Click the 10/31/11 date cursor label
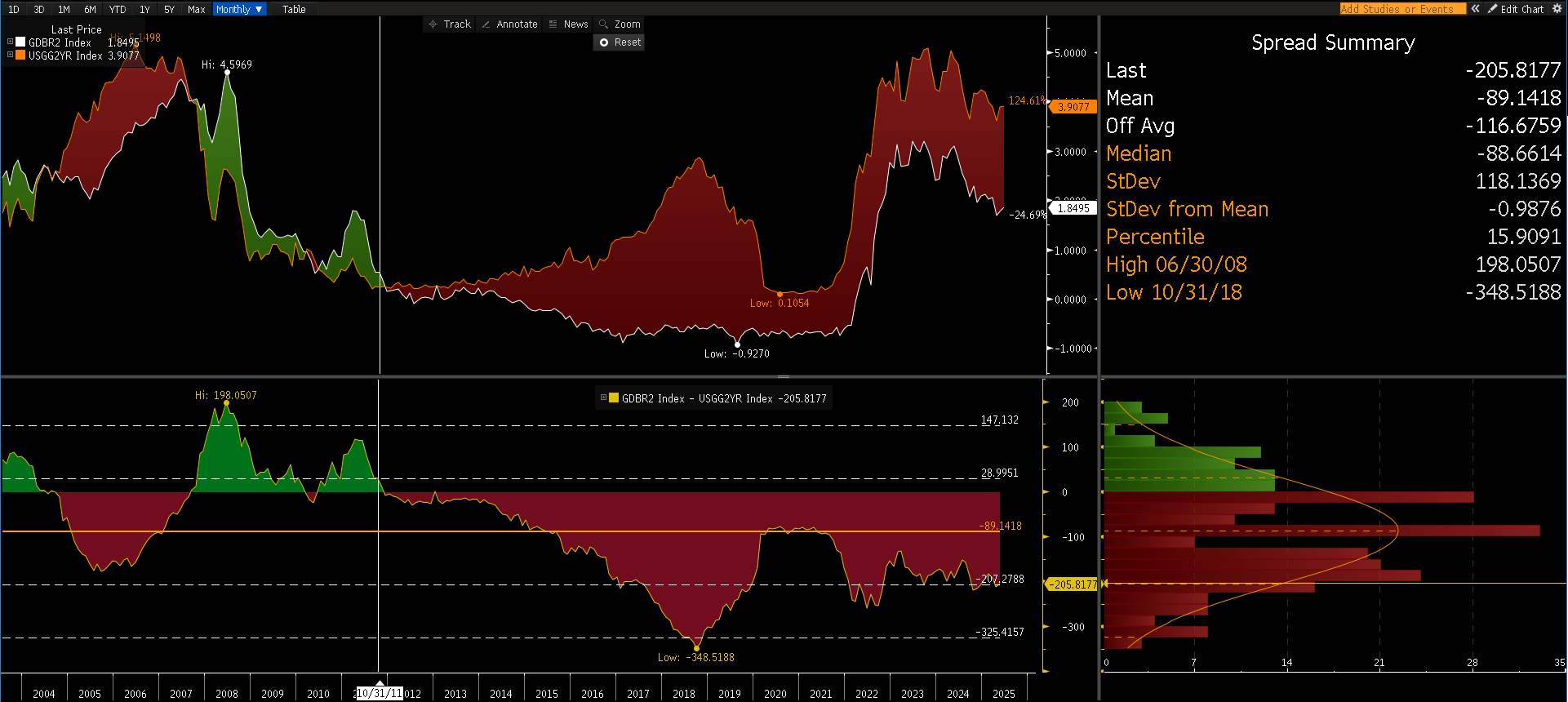 click(x=380, y=693)
